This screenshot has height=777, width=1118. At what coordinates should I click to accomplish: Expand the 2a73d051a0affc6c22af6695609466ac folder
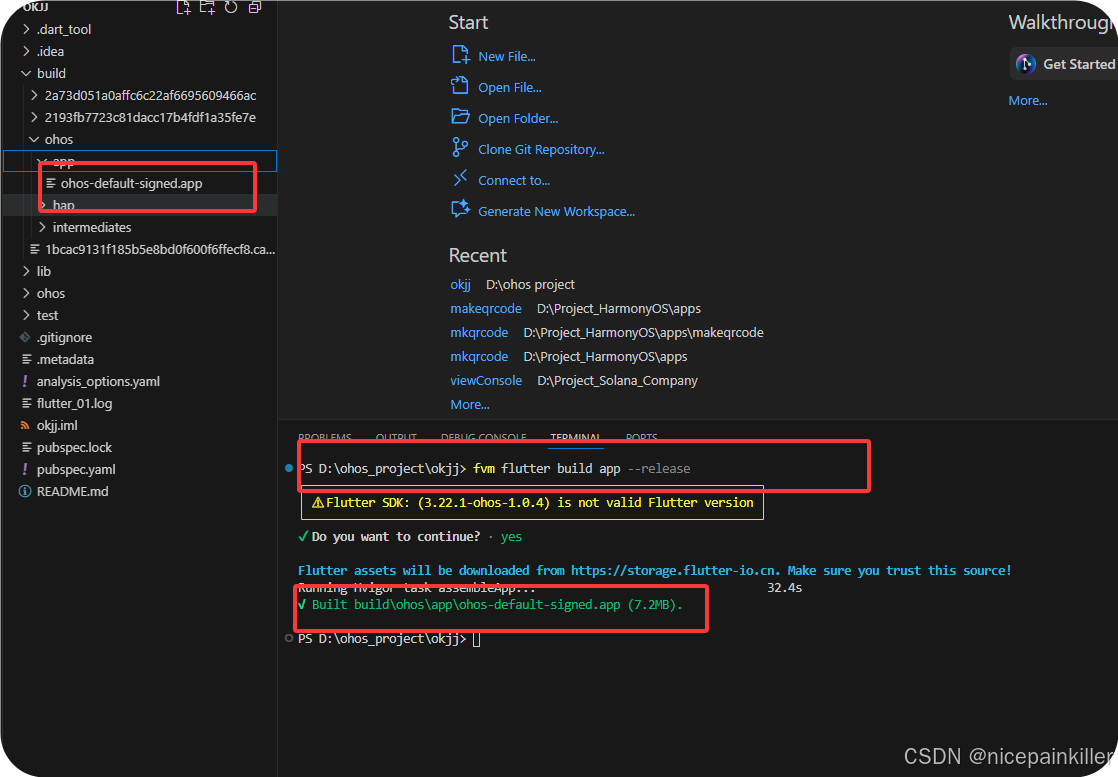[x=34, y=95]
